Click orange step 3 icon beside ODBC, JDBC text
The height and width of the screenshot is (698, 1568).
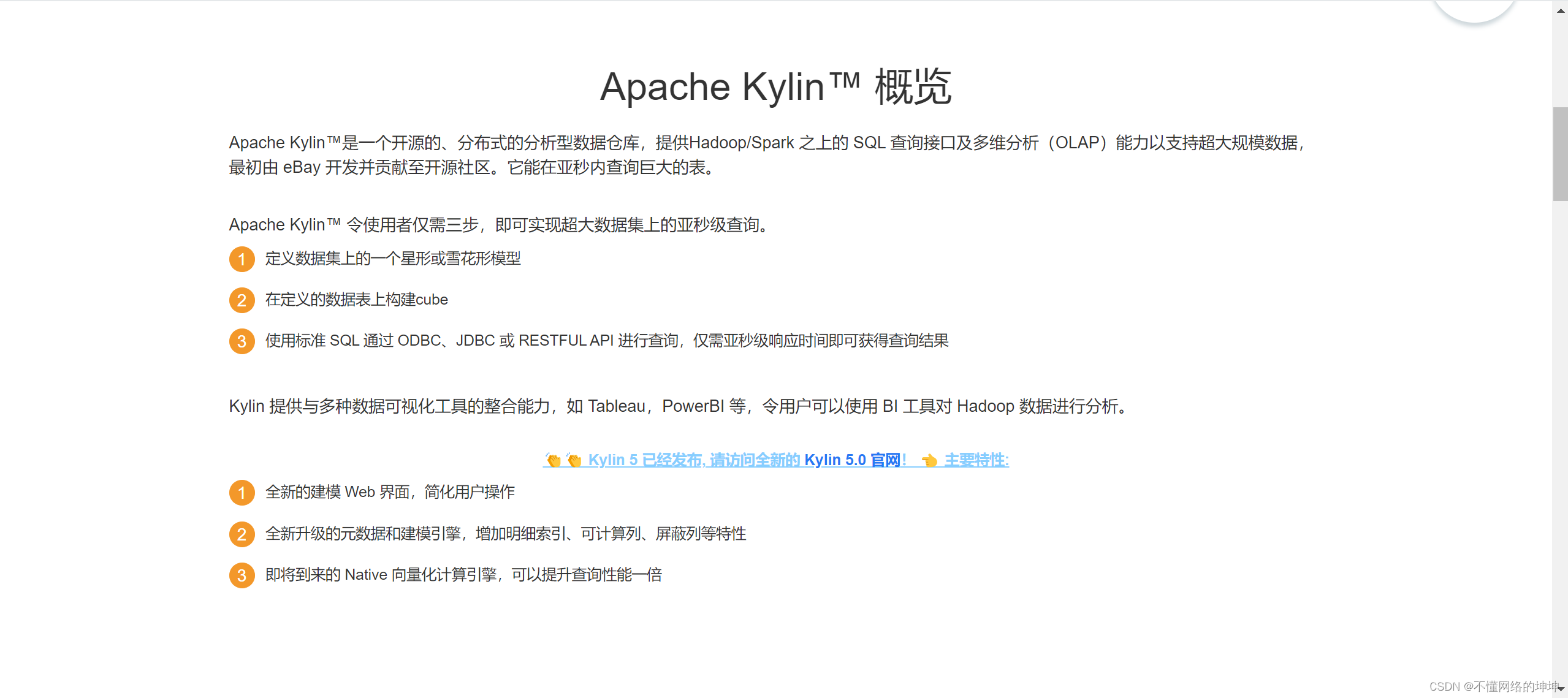pos(242,341)
